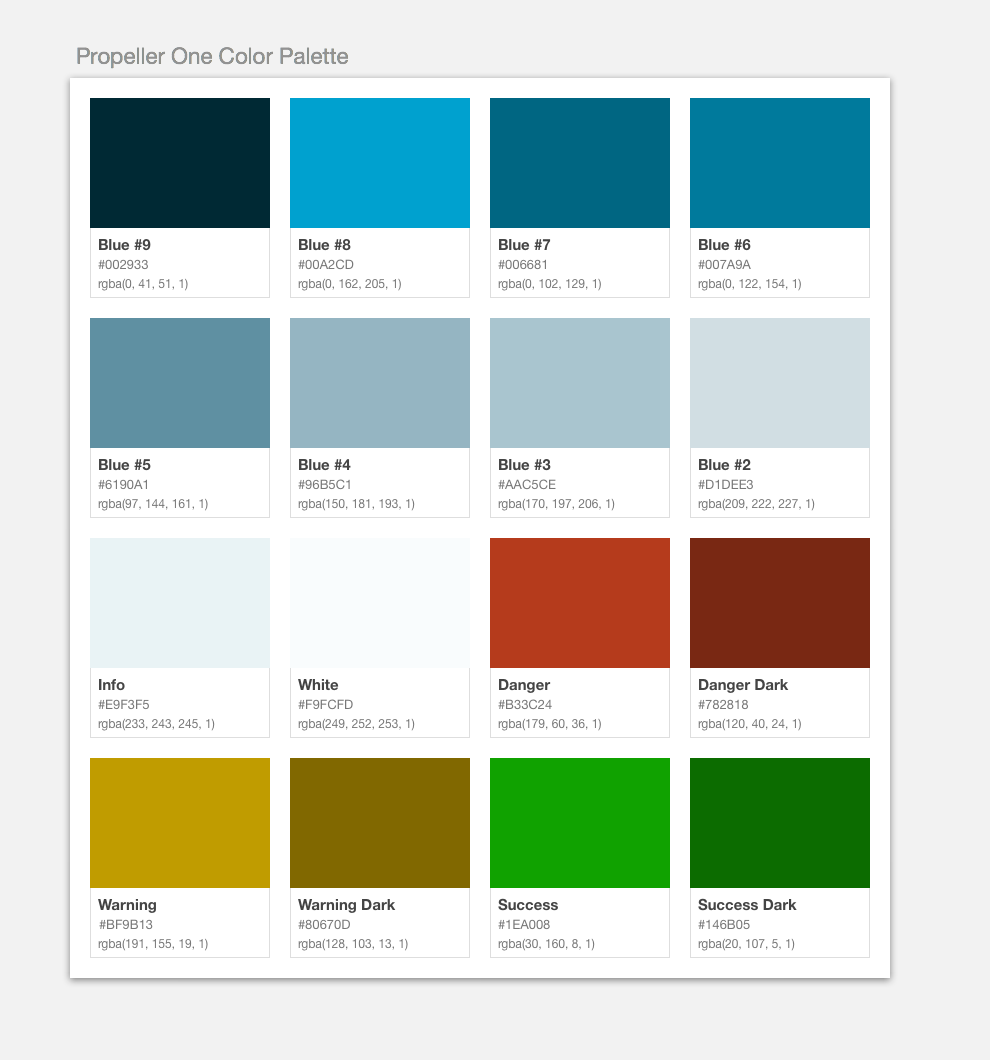Select the yellow Warning color swatch
Image resolution: width=990 pixels, height=1060 pixels.
point(180,823)
